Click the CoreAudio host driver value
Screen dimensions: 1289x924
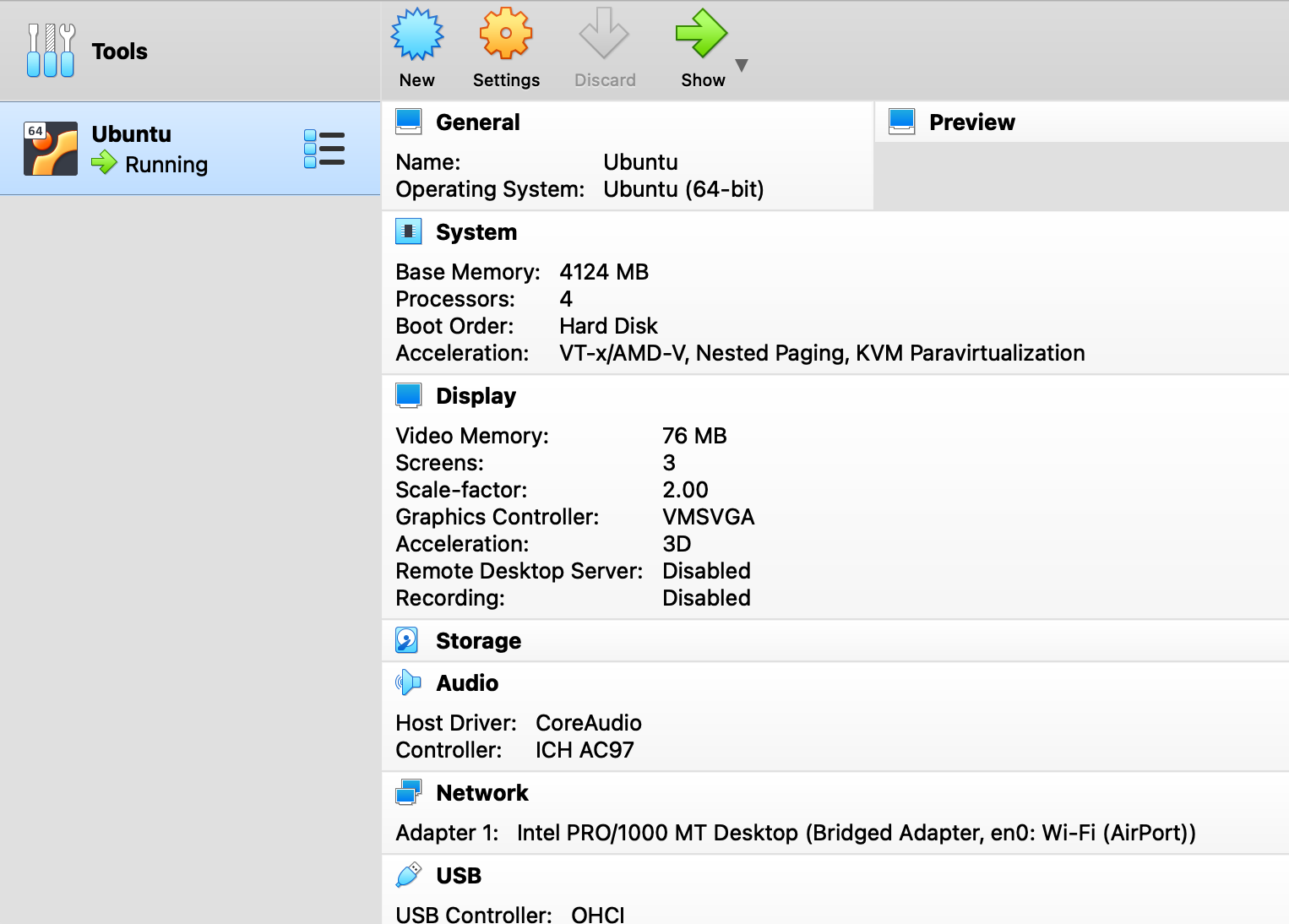(x=589, y=723)
